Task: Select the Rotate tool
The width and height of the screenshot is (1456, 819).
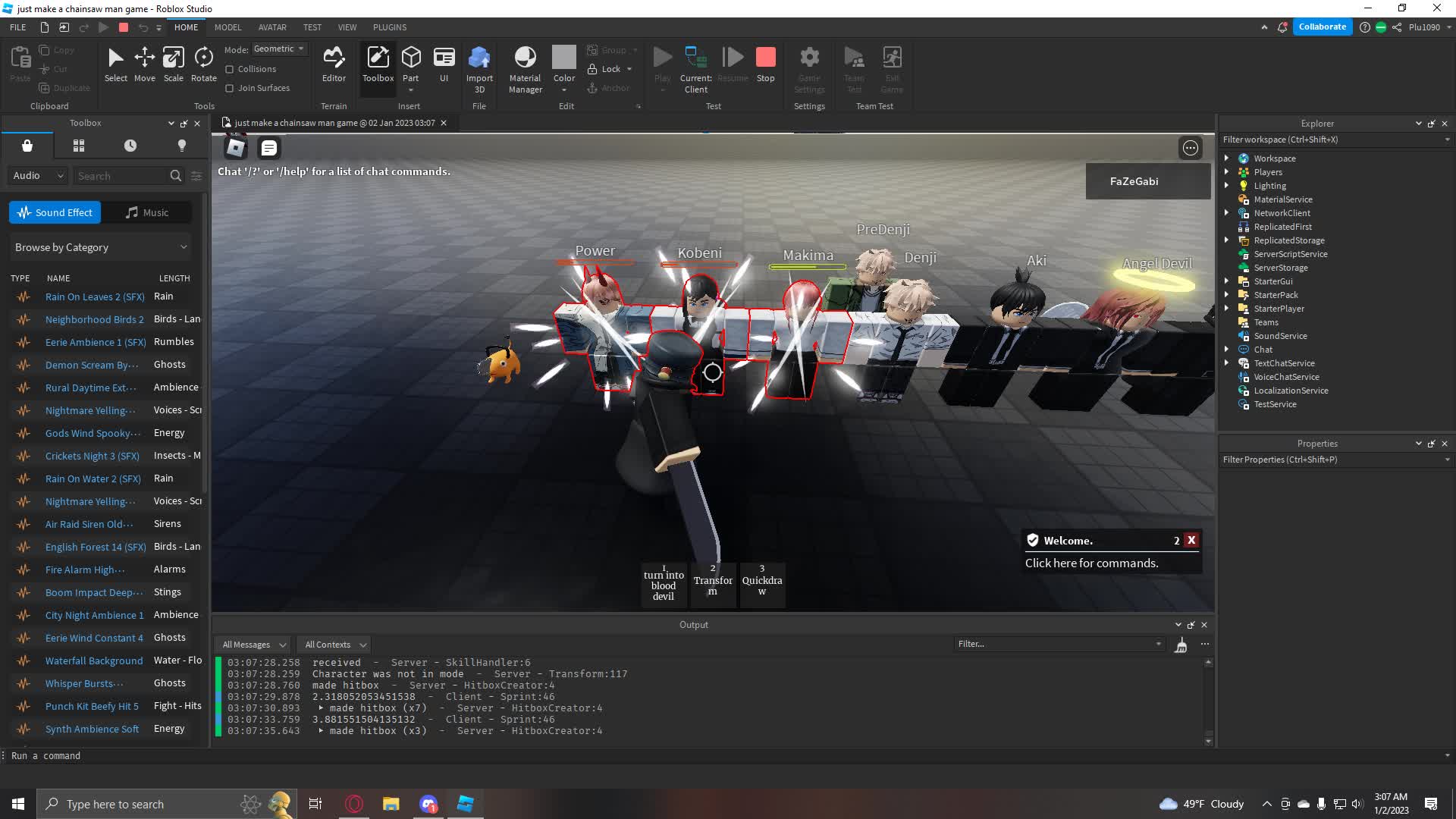Action: click(203, 64)
